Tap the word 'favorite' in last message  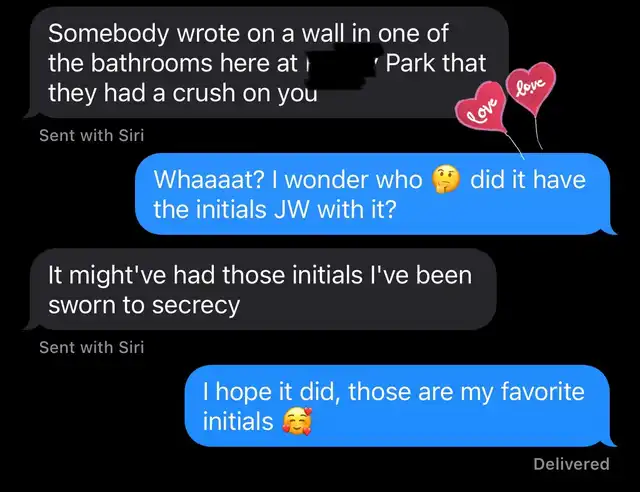point(542,391)
